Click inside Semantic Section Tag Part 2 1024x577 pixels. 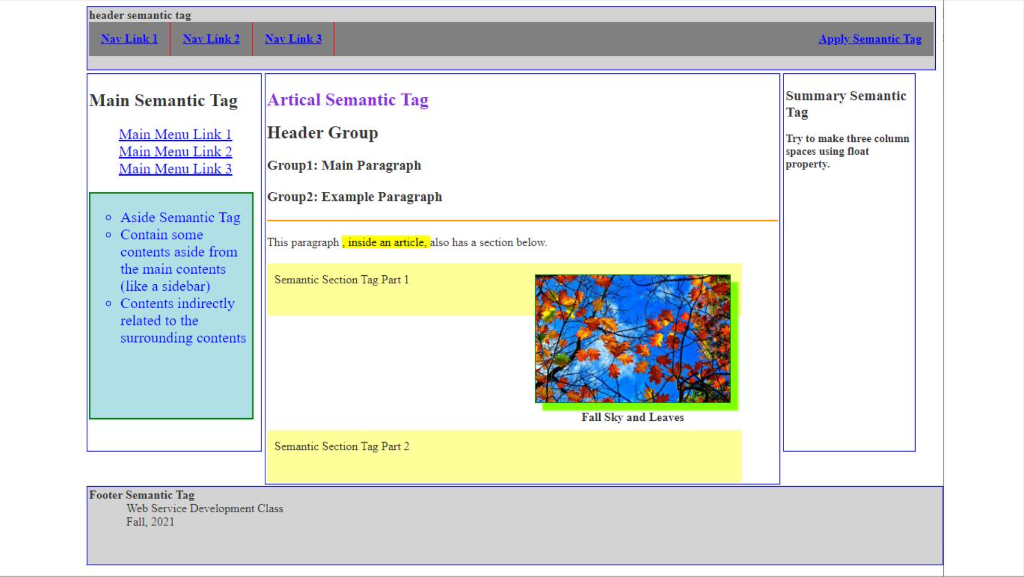click(x=341, y=446)
